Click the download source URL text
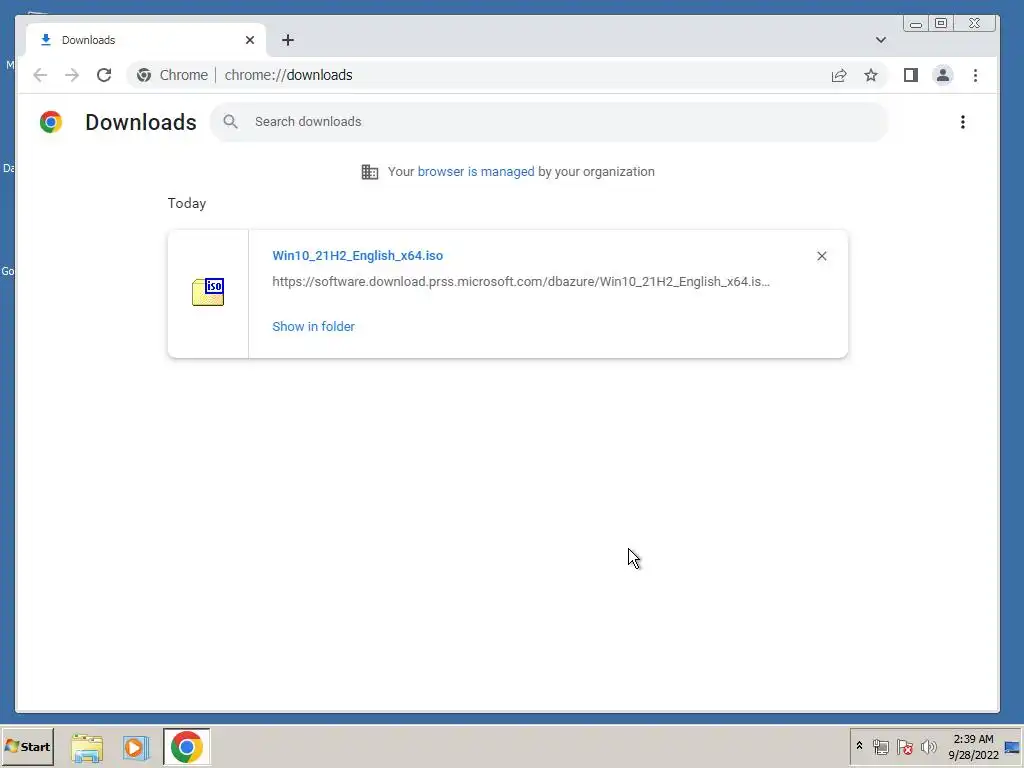The width and height of the screenshot is (1024, 768). click(x=521, y=281)
